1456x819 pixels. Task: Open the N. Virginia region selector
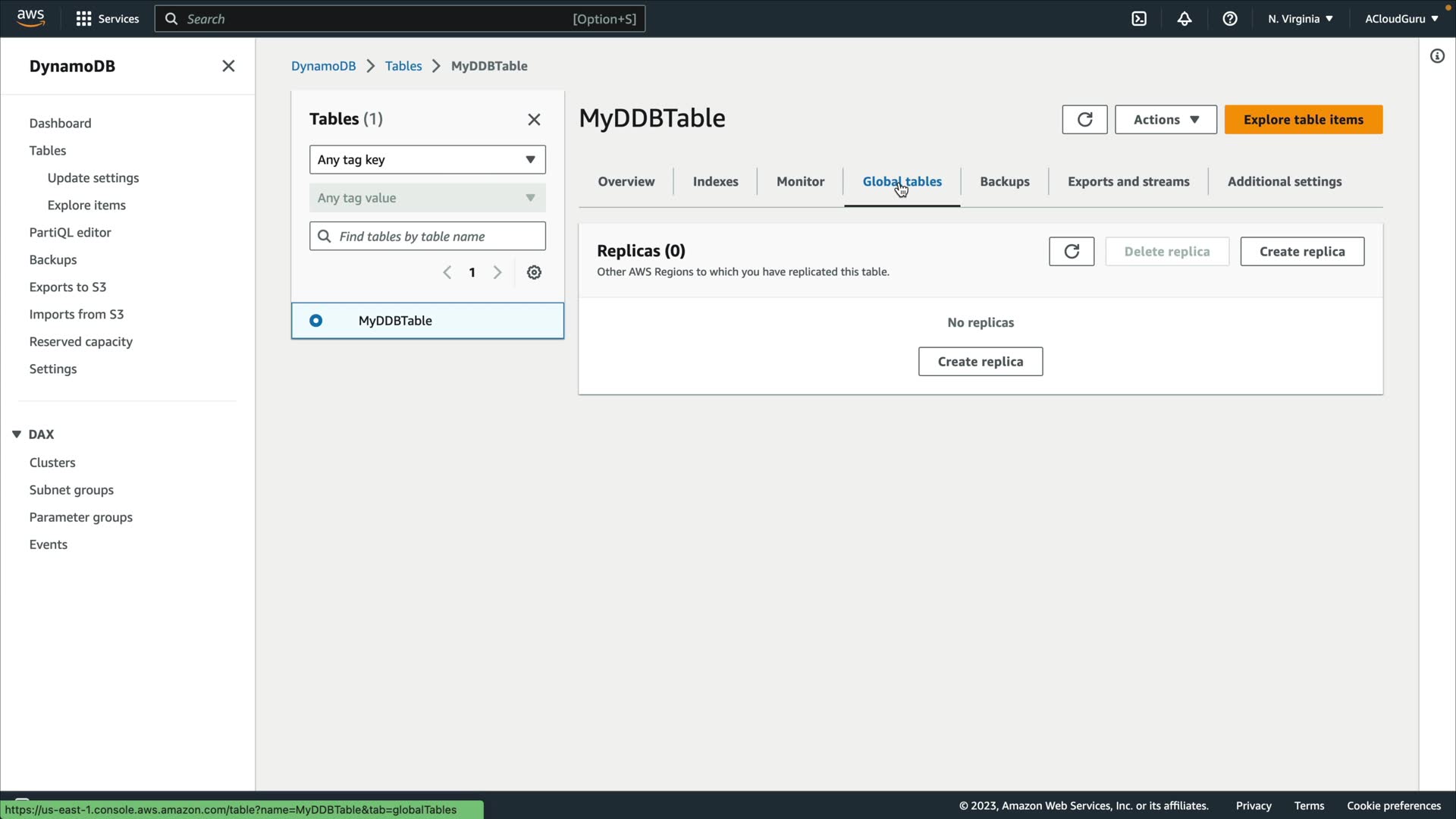coord(1300,19)
